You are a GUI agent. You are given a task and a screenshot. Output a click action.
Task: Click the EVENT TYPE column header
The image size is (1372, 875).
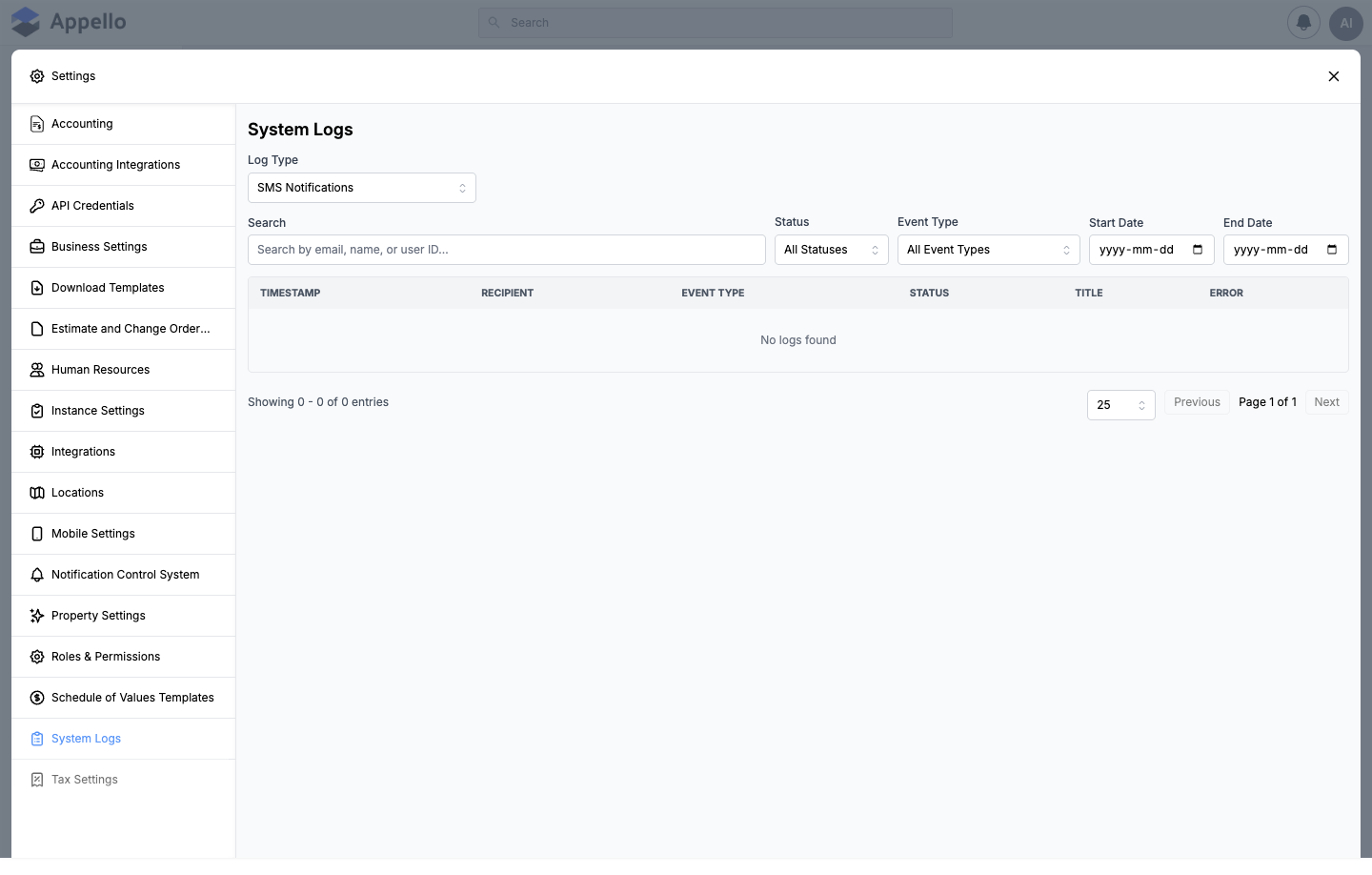[x=713, y=293]
